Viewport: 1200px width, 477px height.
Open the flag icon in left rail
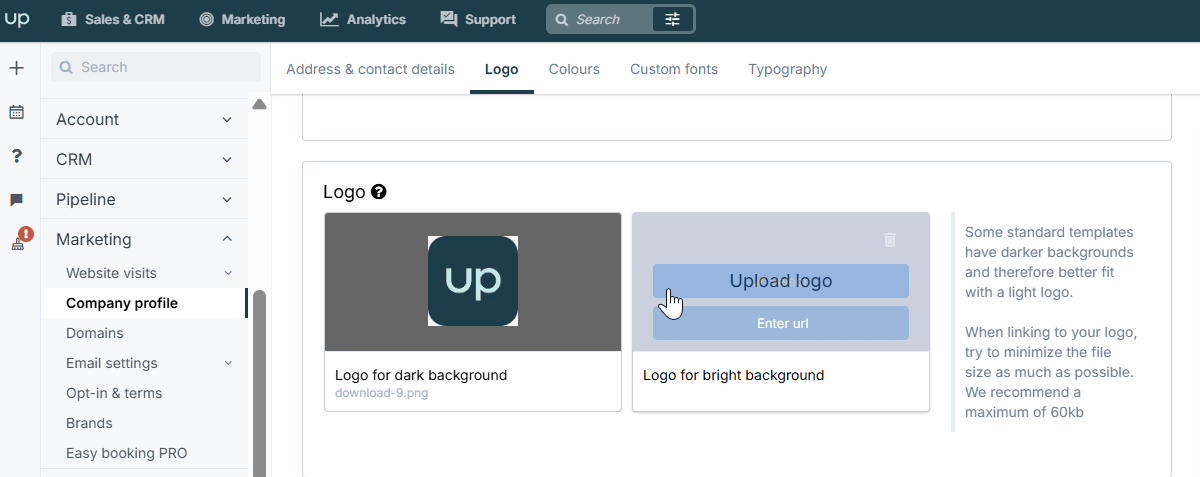point(16,200)
